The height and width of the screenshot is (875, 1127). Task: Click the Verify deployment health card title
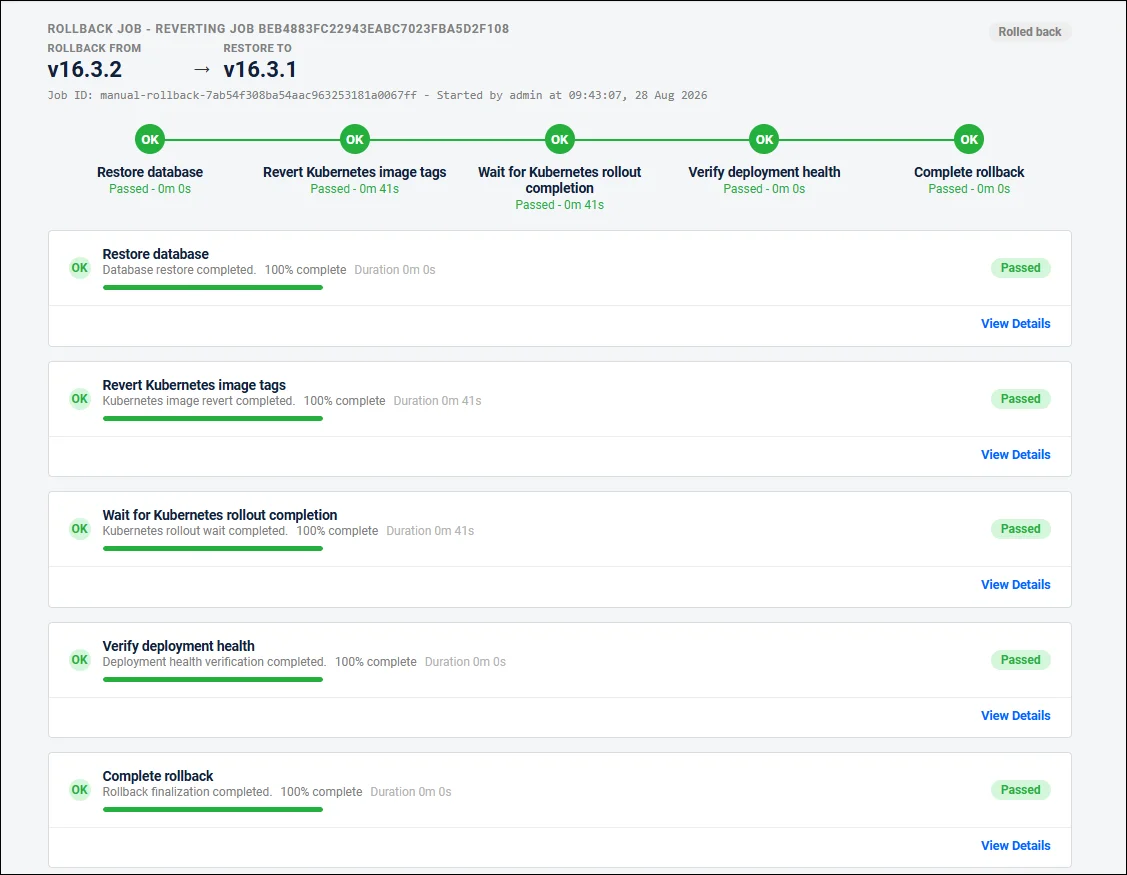pyautogui.click(x=178, y=646)
